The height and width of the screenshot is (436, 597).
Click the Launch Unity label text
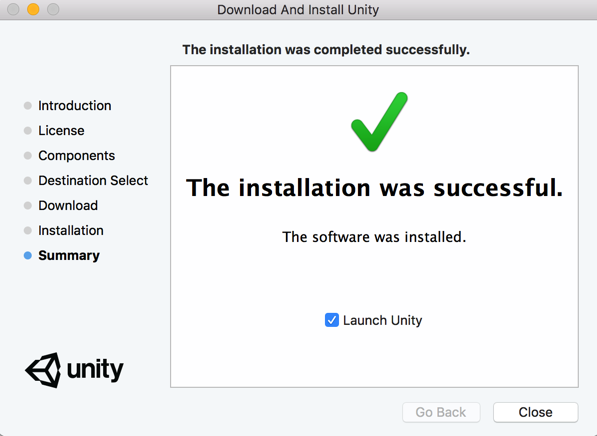[382, 321]
